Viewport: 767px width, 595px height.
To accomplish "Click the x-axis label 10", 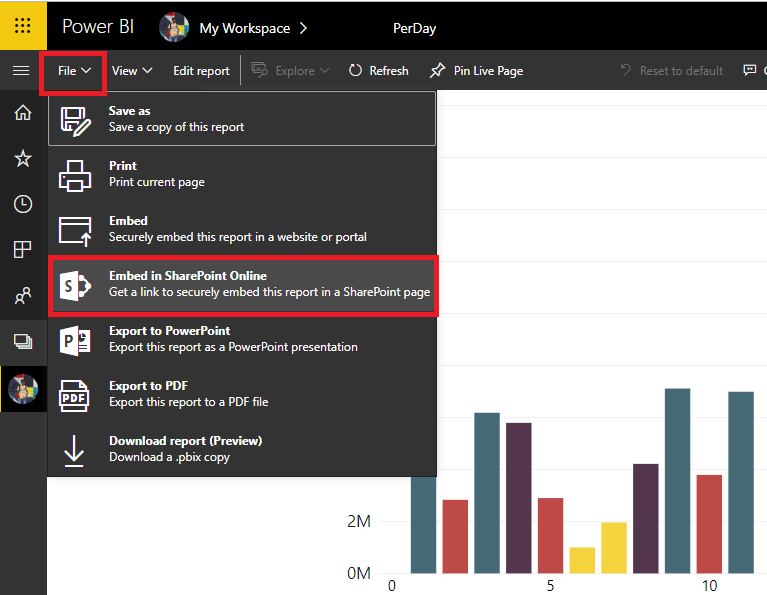I will point(709,586).
